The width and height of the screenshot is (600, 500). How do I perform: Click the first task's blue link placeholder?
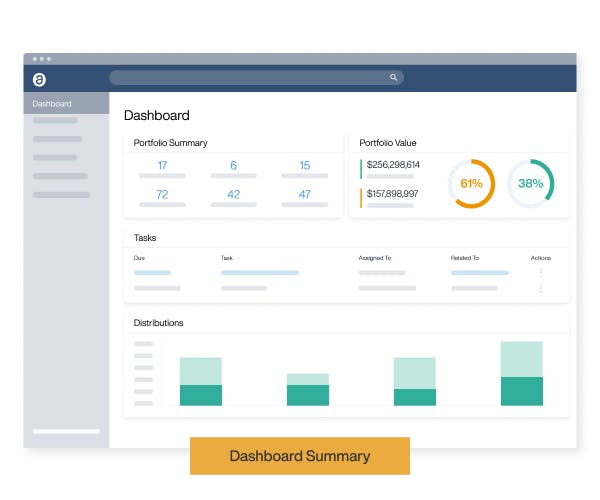(x=259, y=273)
